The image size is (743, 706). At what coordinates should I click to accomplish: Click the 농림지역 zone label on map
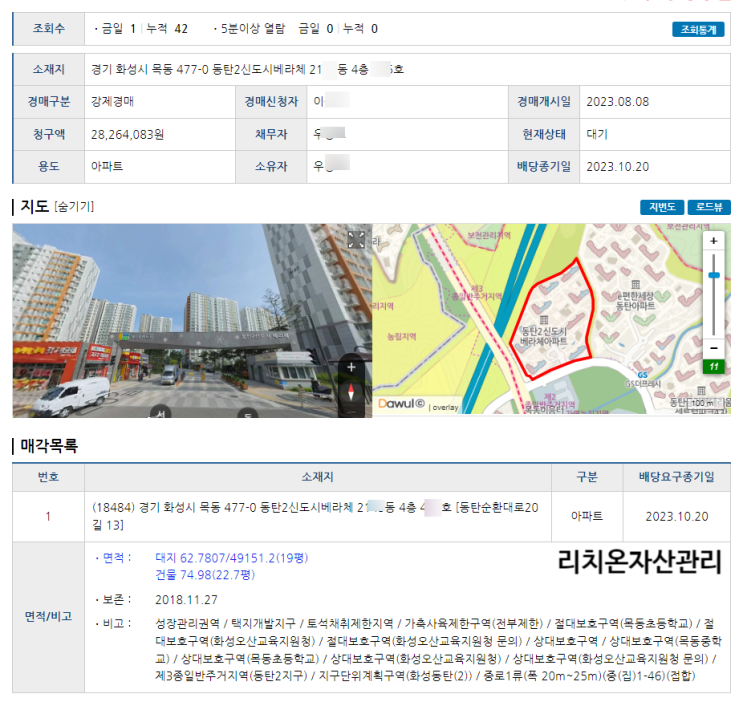401,337
